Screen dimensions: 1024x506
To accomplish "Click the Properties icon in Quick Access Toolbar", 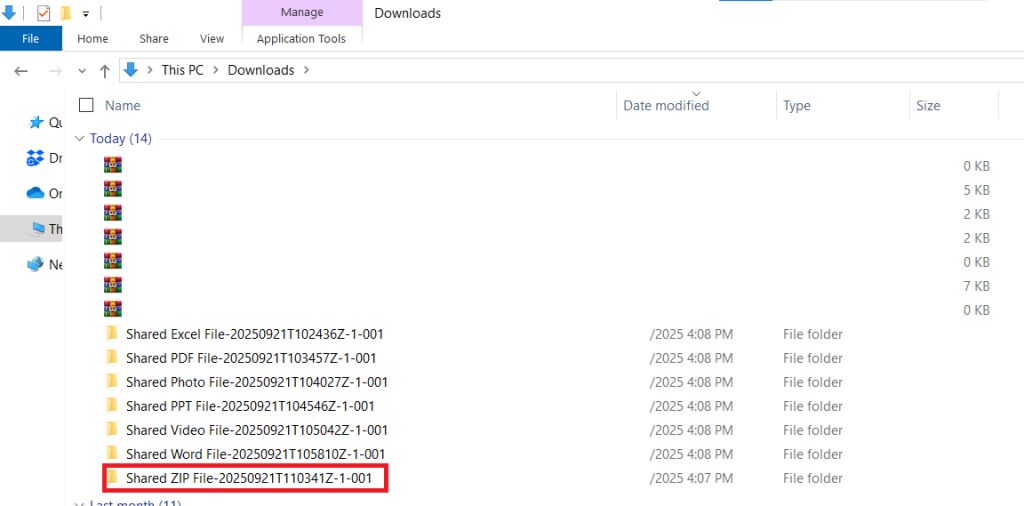I will [43, 13].
